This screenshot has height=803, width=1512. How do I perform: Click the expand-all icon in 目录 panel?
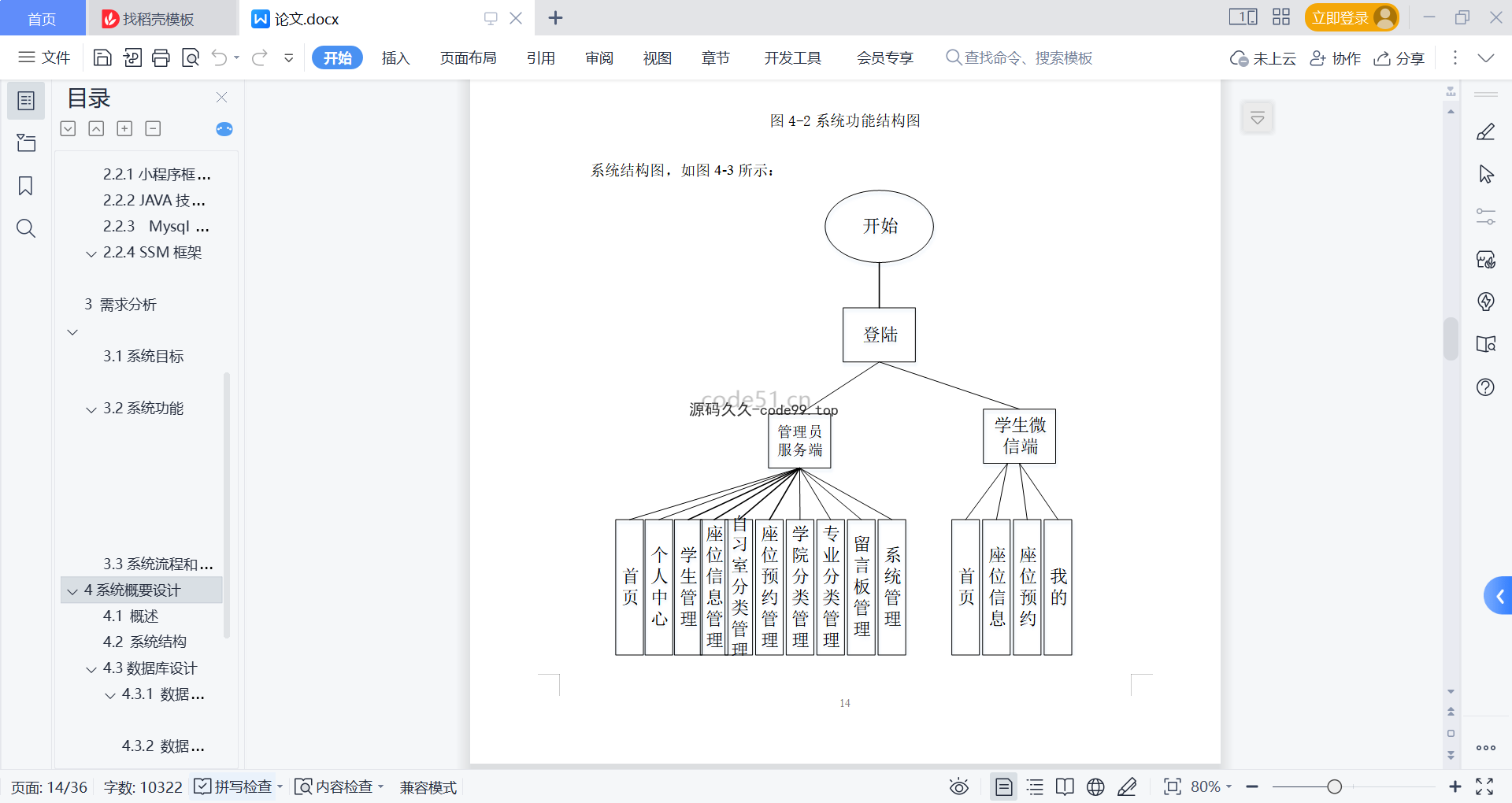click(x=69, y=128)
